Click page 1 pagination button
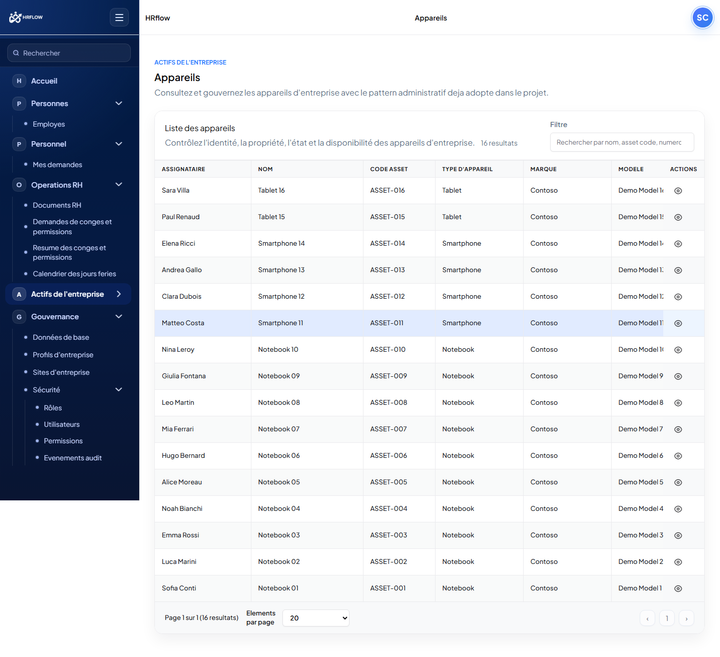The image size is (720, 657). [x=667, y=618]
